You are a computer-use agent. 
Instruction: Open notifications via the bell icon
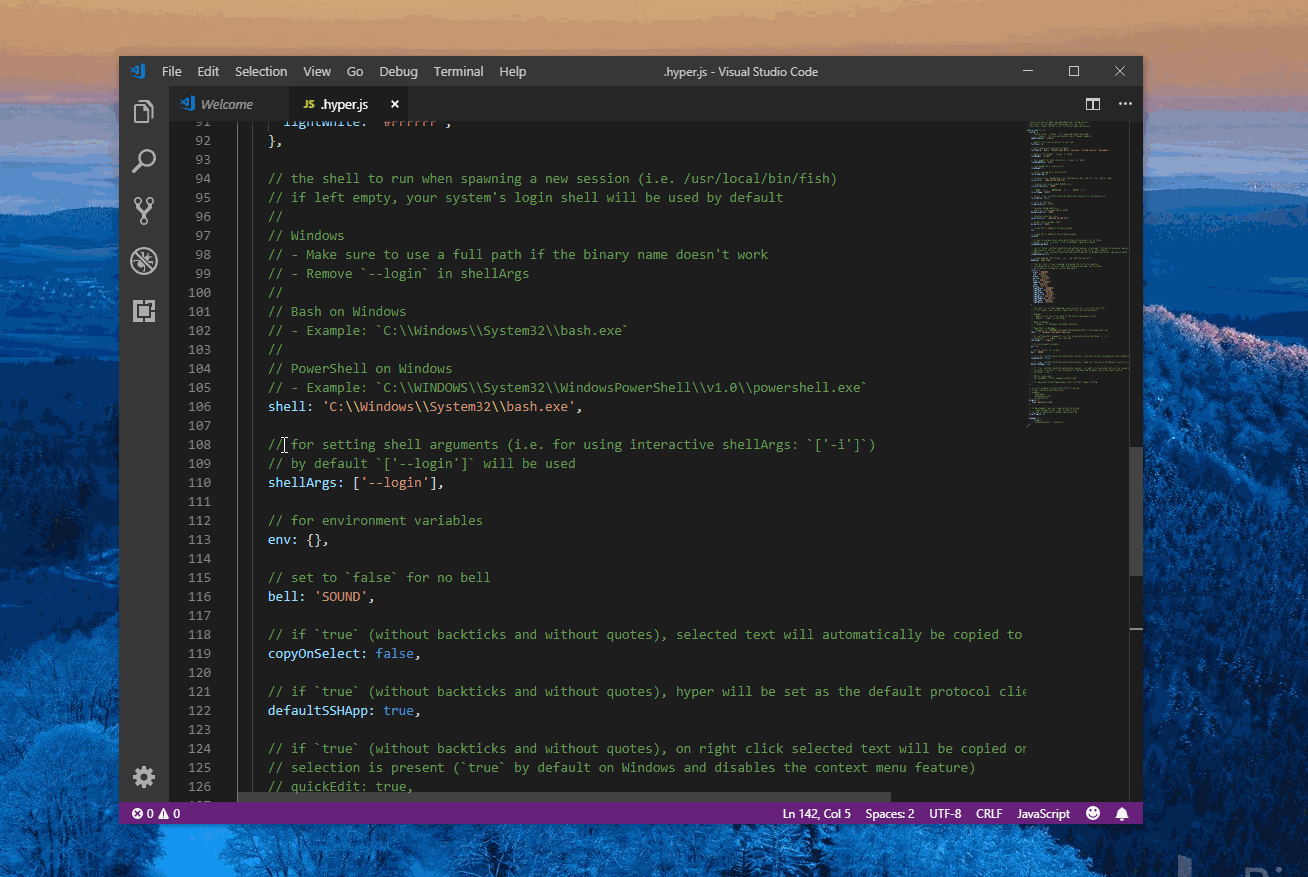tap(1121, 813)
